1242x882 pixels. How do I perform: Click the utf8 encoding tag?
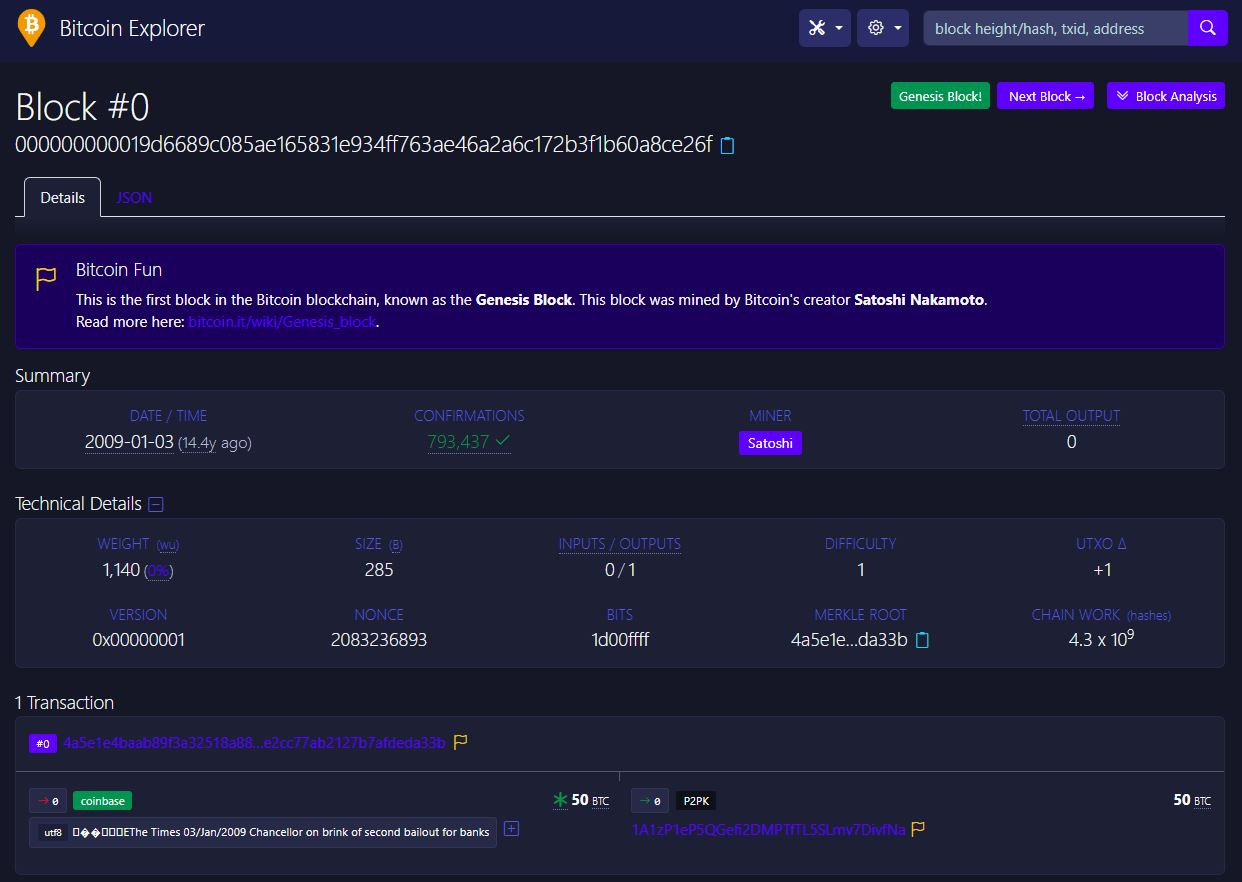point(53,832)
